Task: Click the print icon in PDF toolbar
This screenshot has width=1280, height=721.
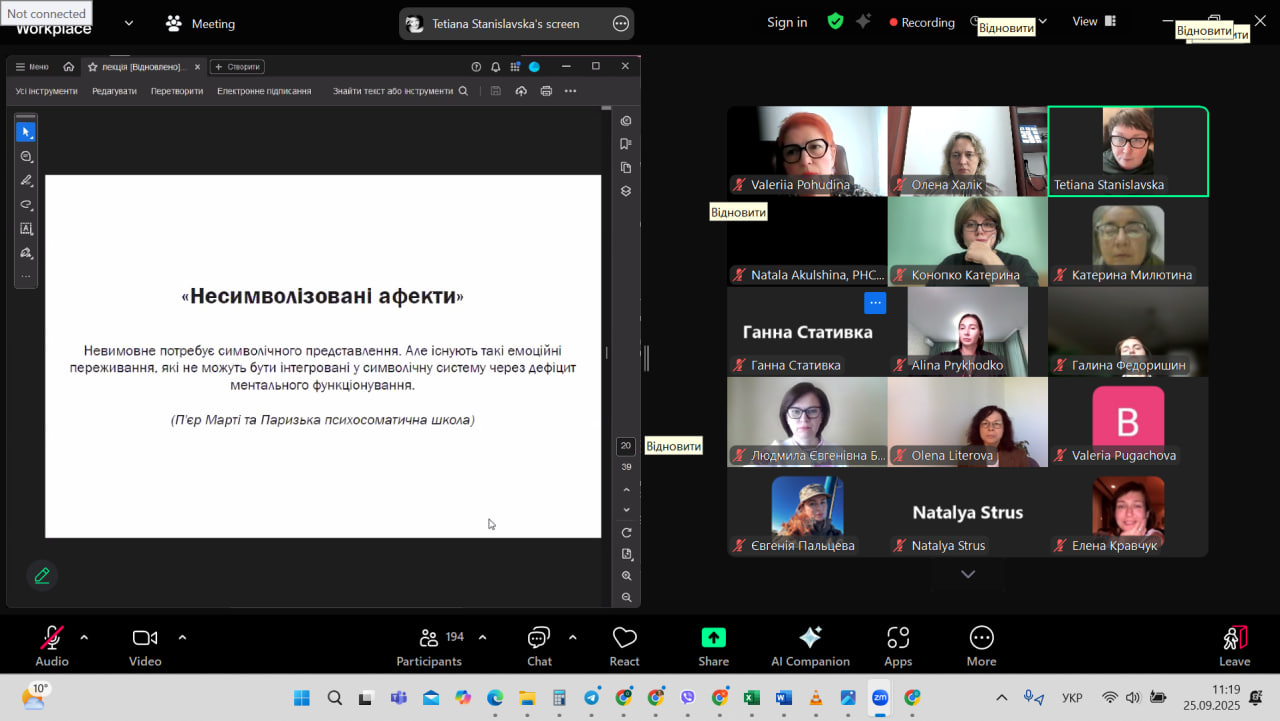Action: [546, 91]
